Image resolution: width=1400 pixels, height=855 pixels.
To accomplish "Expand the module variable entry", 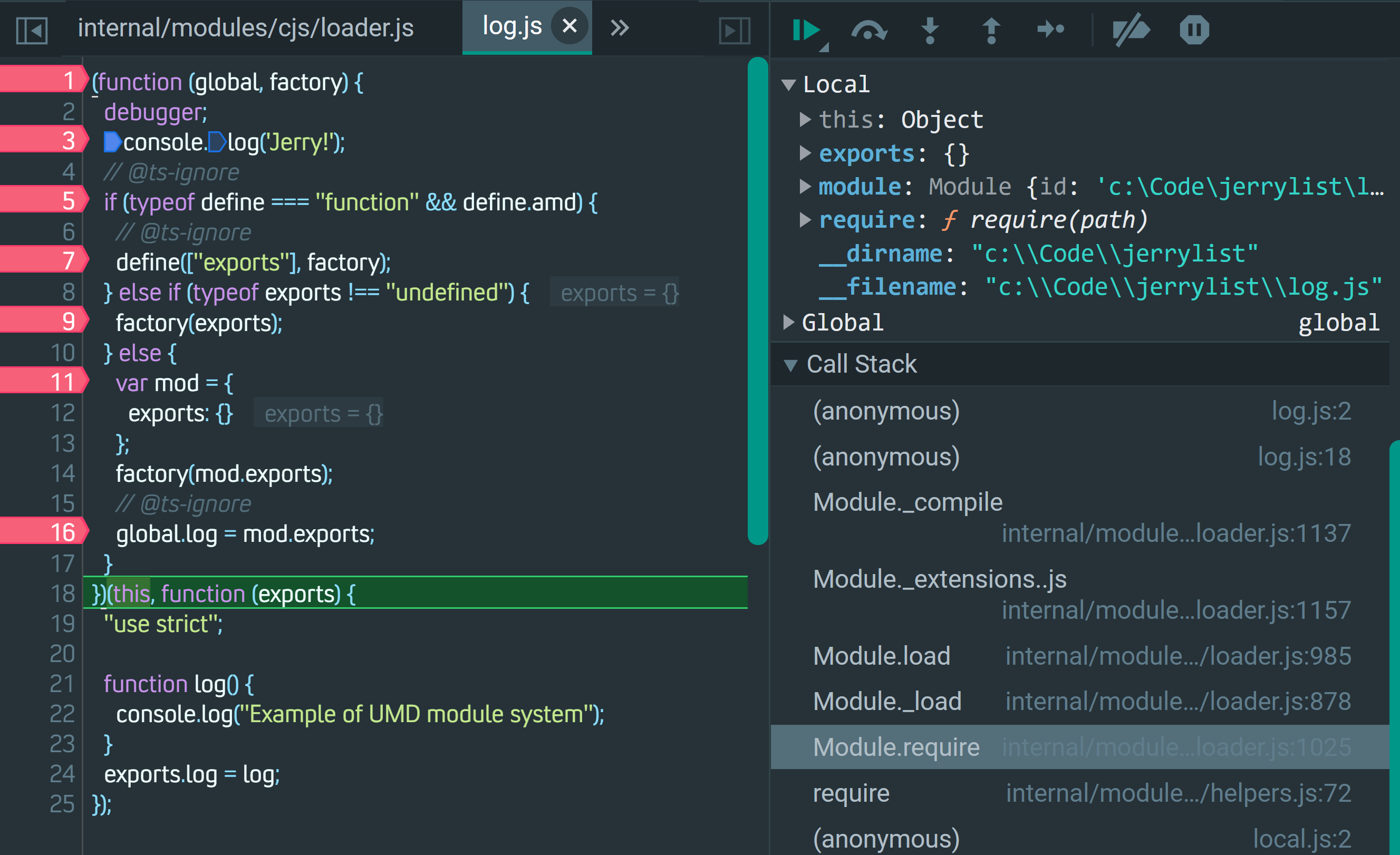I will pos(805,186).
